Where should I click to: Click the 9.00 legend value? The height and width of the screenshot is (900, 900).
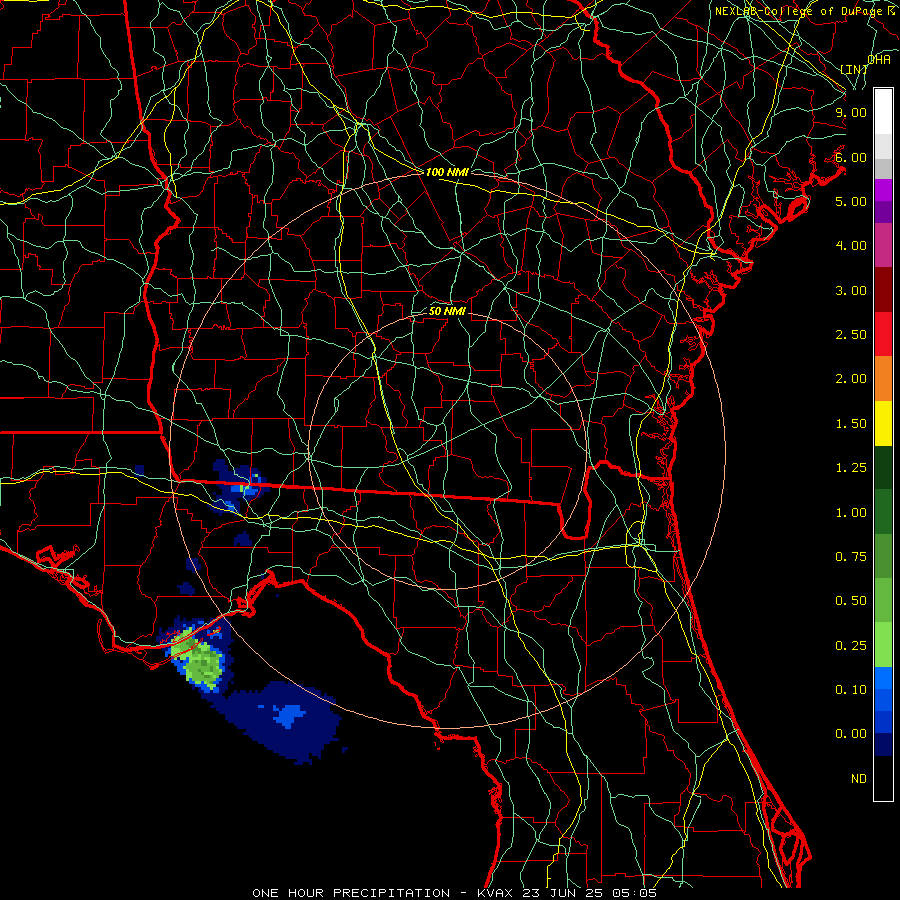(851, 112)
